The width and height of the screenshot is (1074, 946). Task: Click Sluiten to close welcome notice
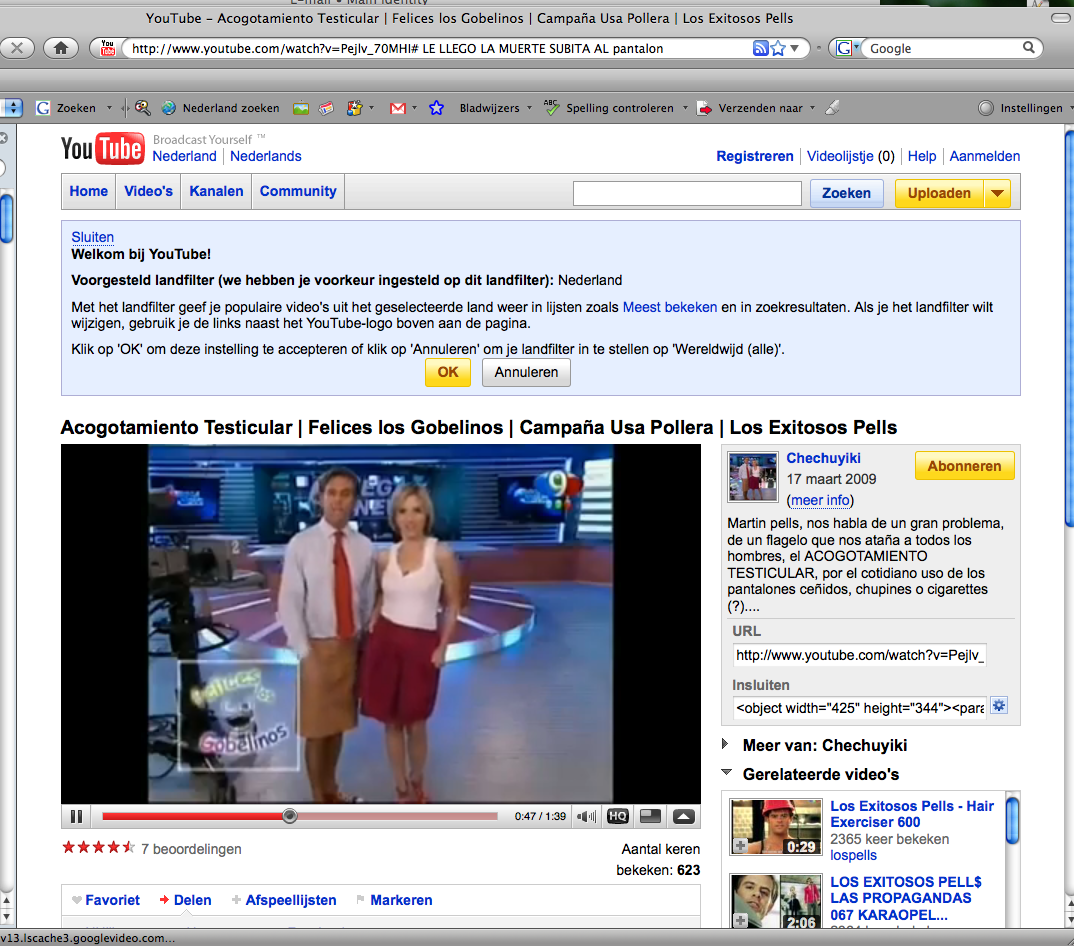[x=92, y=237]
